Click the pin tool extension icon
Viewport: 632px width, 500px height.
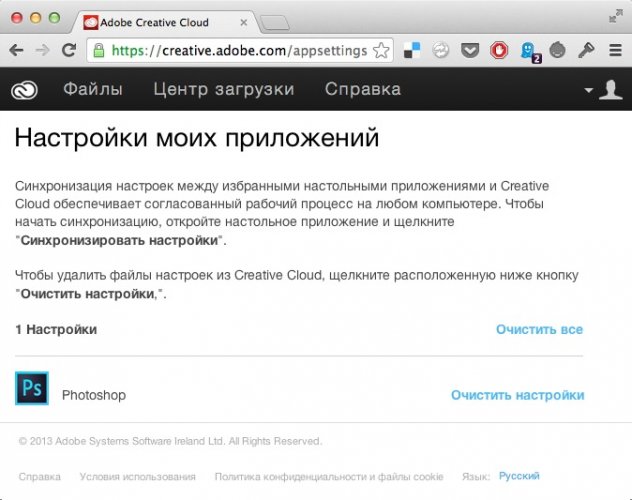point(586,50)
